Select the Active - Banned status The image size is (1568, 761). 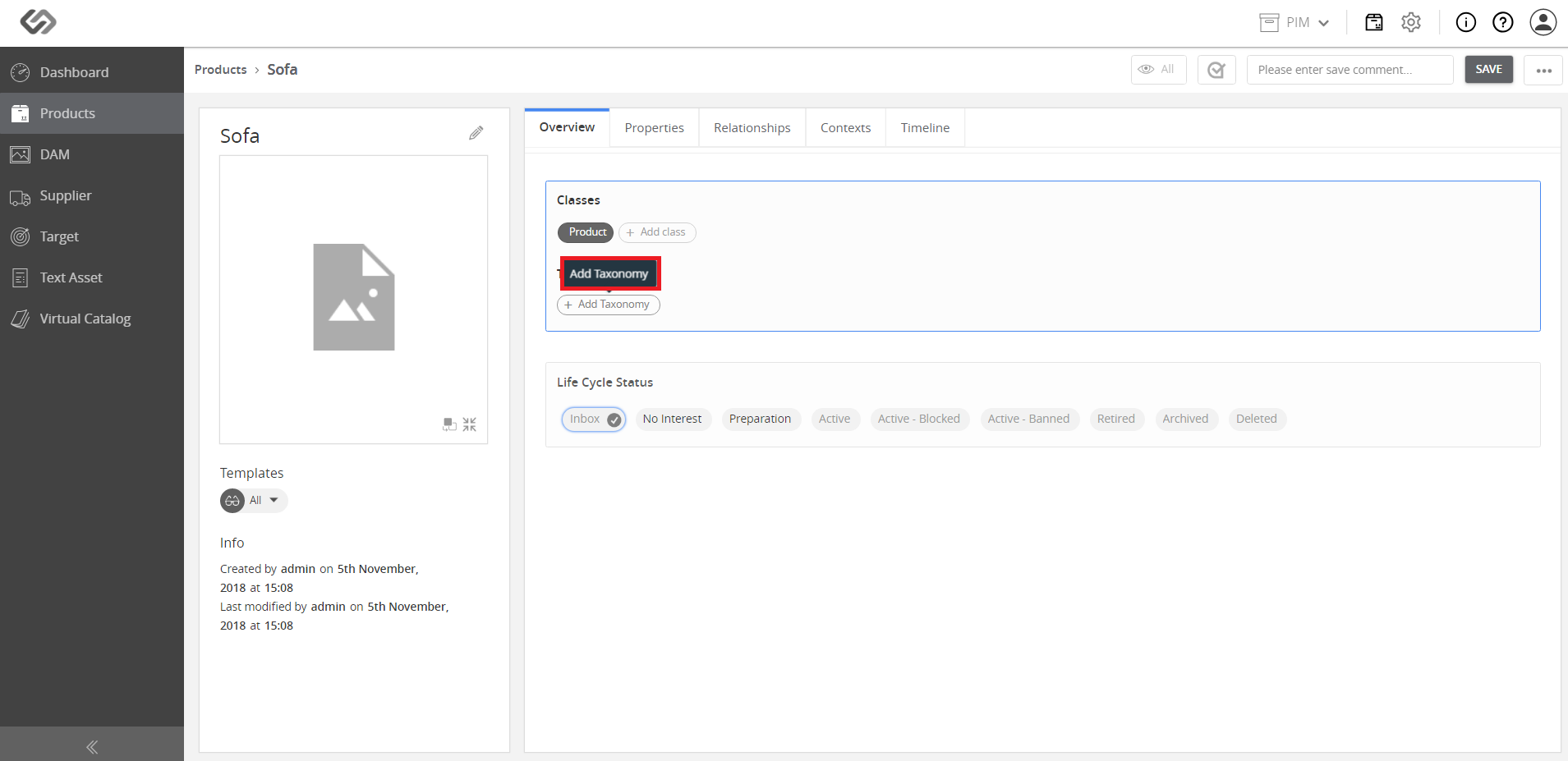point(1028,419)
